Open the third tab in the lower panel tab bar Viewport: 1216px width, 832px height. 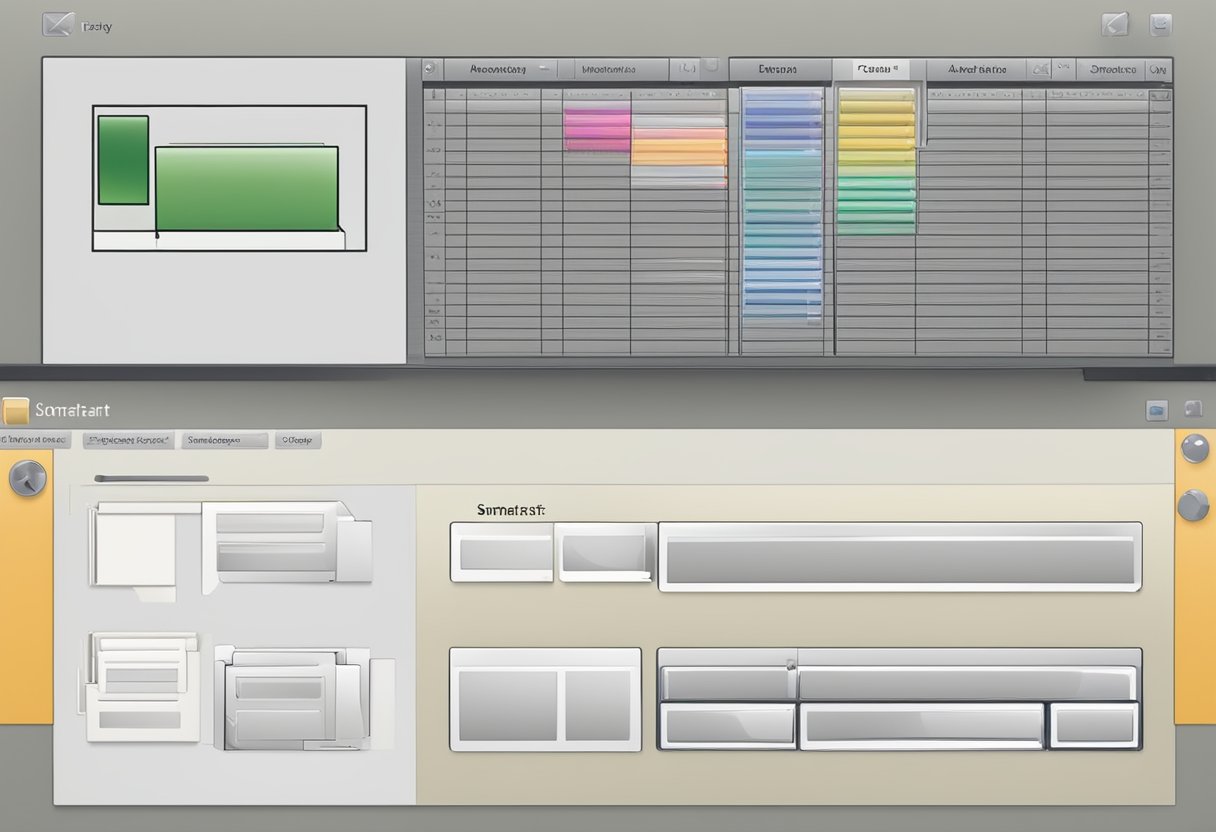click(226, 440)
